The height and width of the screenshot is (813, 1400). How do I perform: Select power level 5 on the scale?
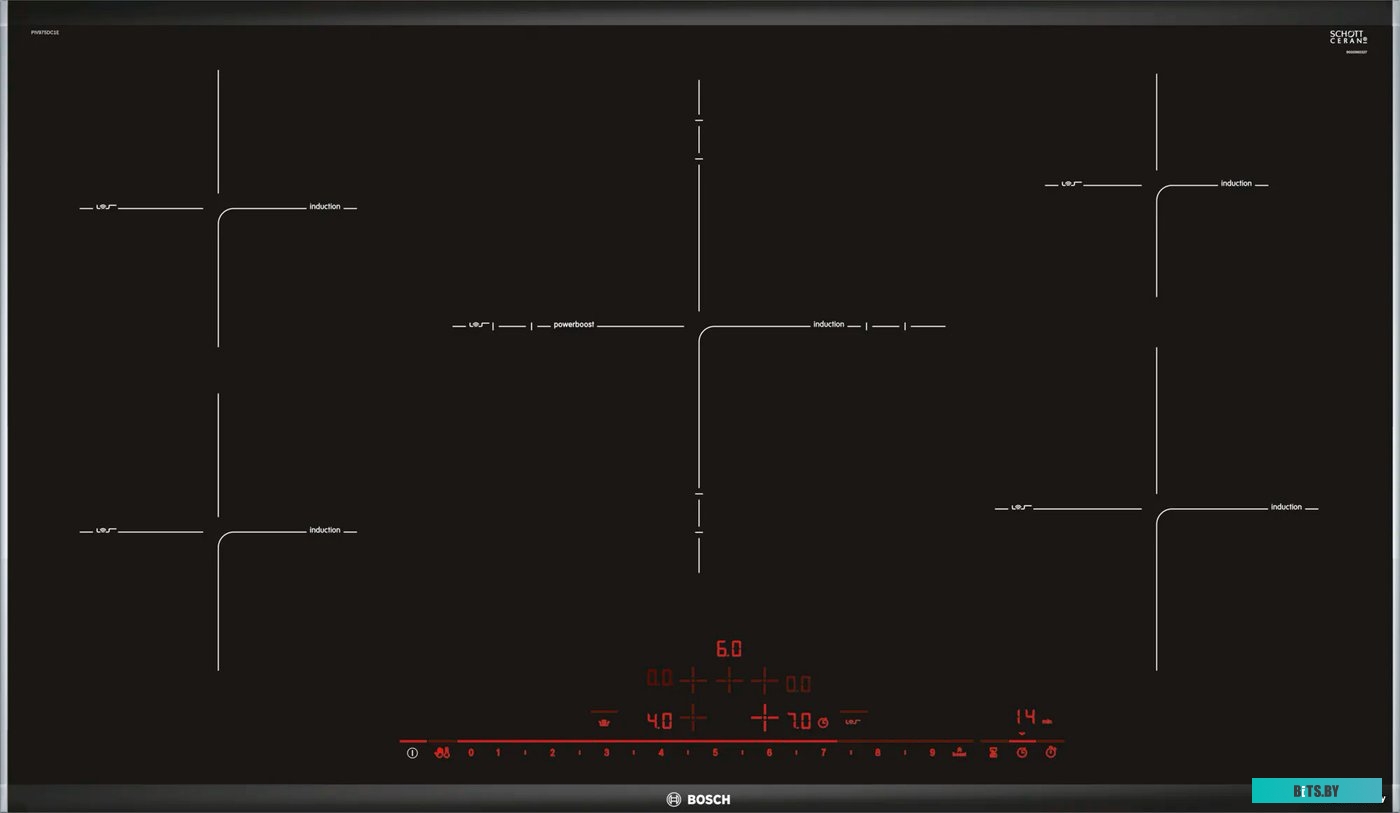click(715, 752)
